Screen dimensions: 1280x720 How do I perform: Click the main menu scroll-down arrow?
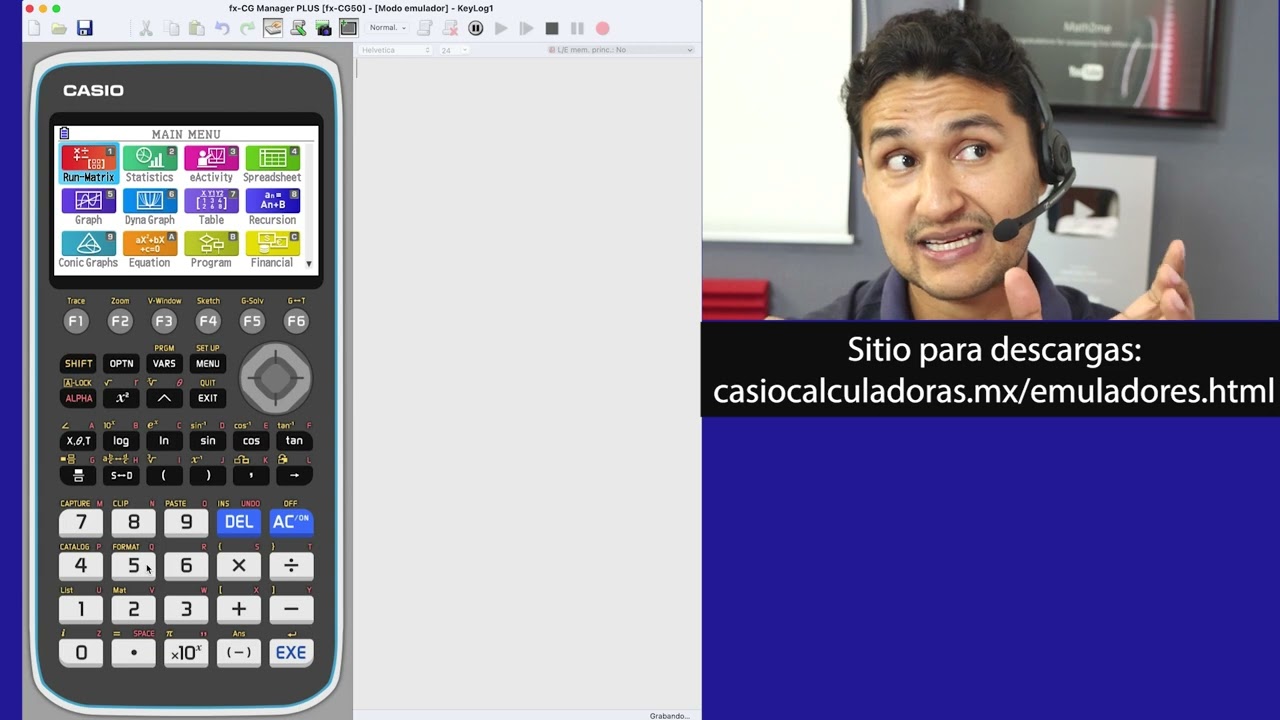309,264
